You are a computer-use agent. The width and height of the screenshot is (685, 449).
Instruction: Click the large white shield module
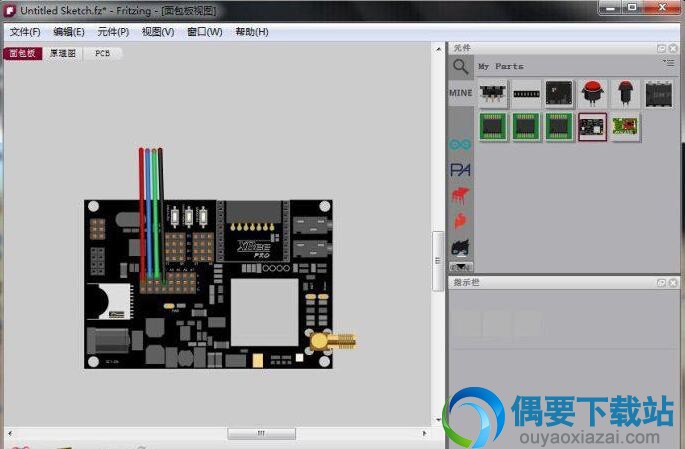point(265,312)
